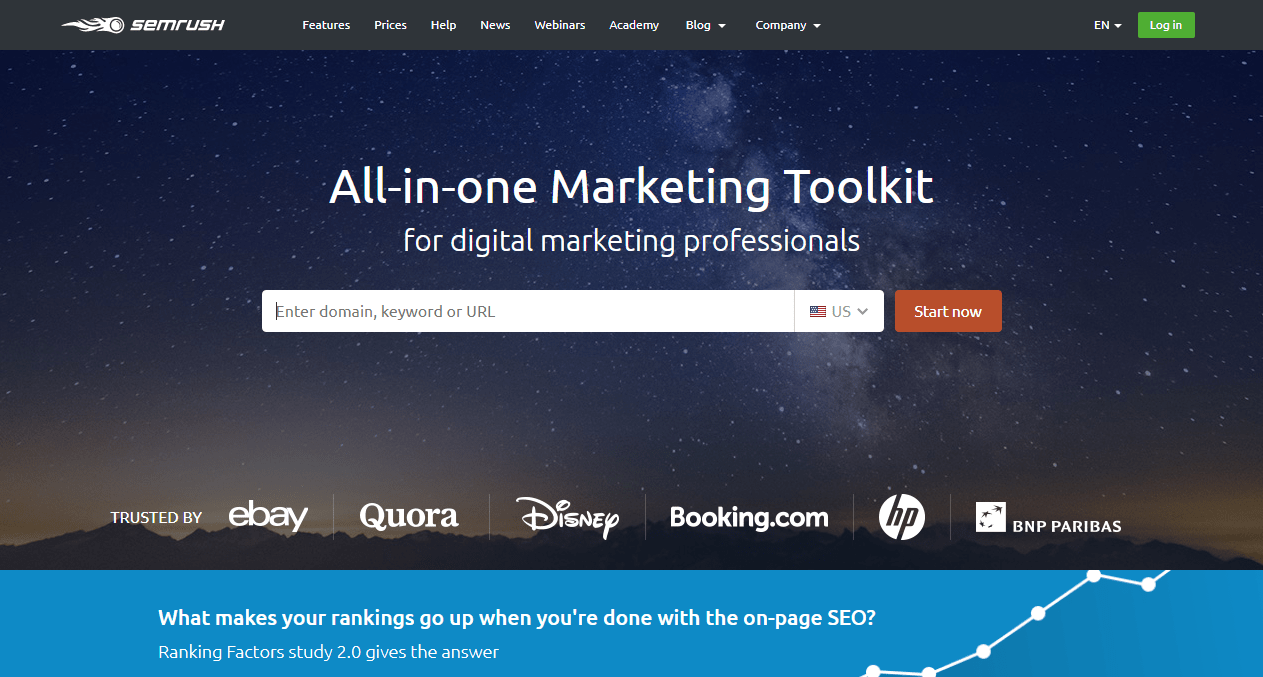Viewport: 1263px width, 677px height.
Task: Open the EN language selector
Action: tap(1108, 25)
